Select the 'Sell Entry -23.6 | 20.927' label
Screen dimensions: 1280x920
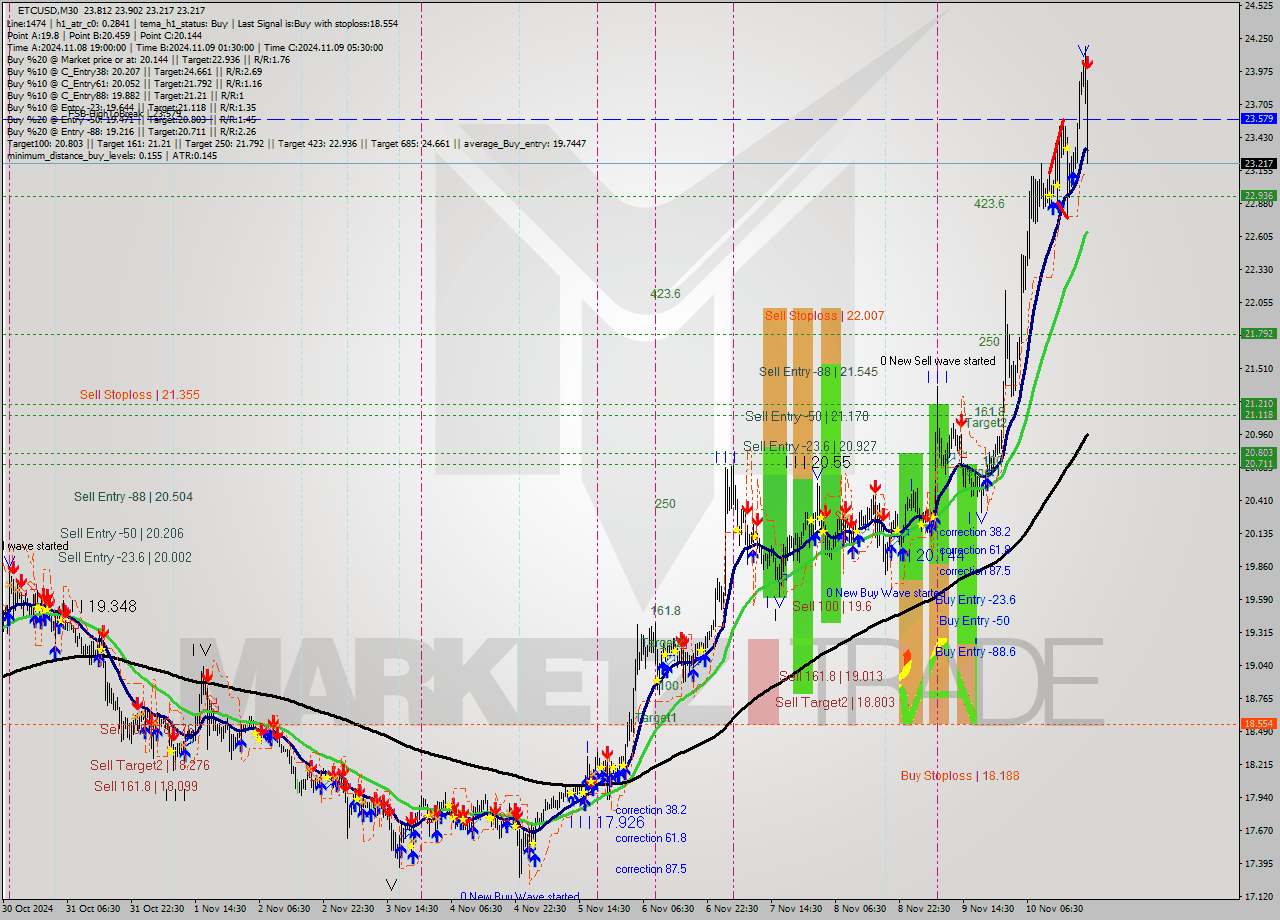pos(810,446)
